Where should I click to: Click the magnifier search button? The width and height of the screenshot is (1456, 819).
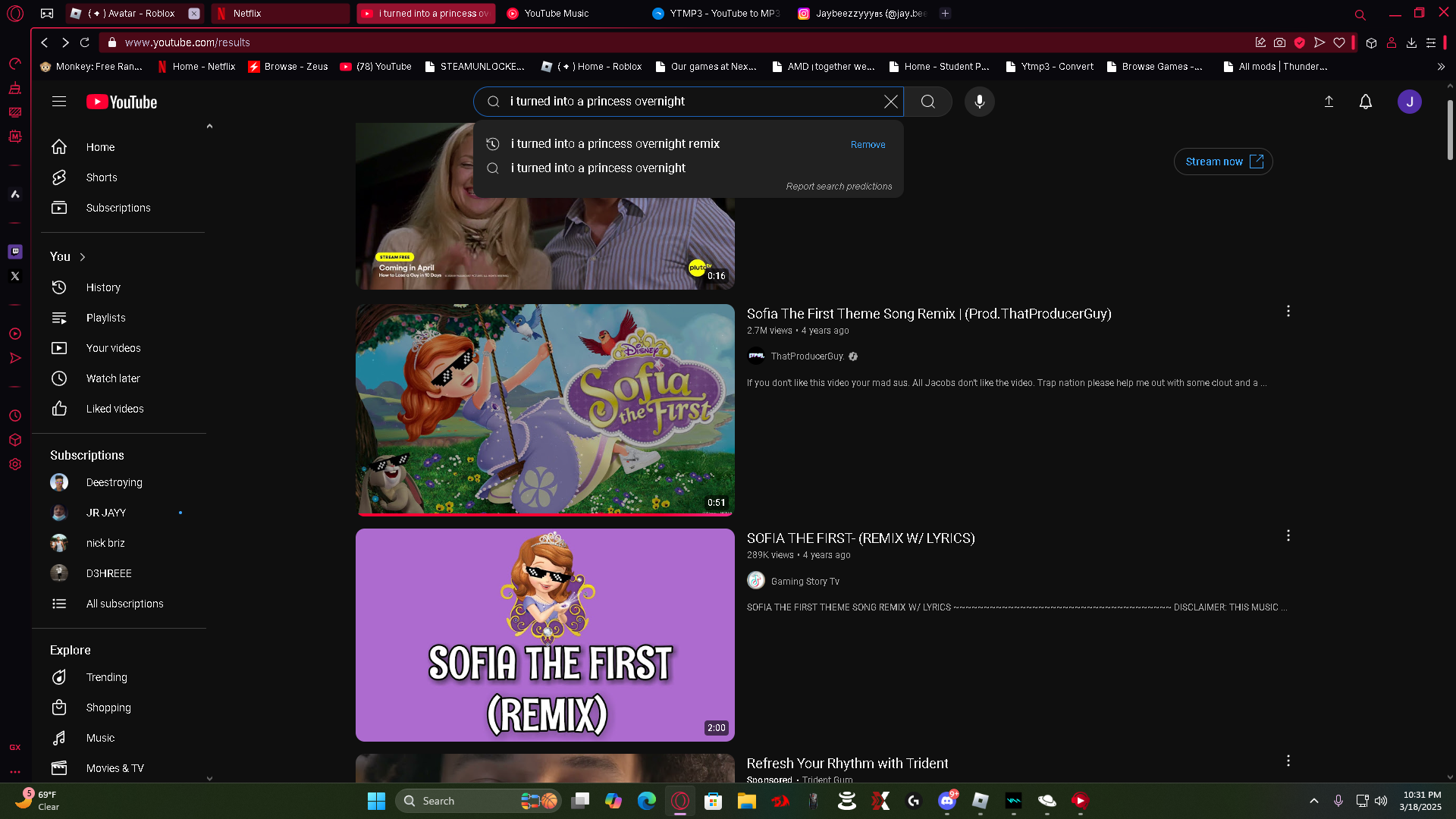928,102
